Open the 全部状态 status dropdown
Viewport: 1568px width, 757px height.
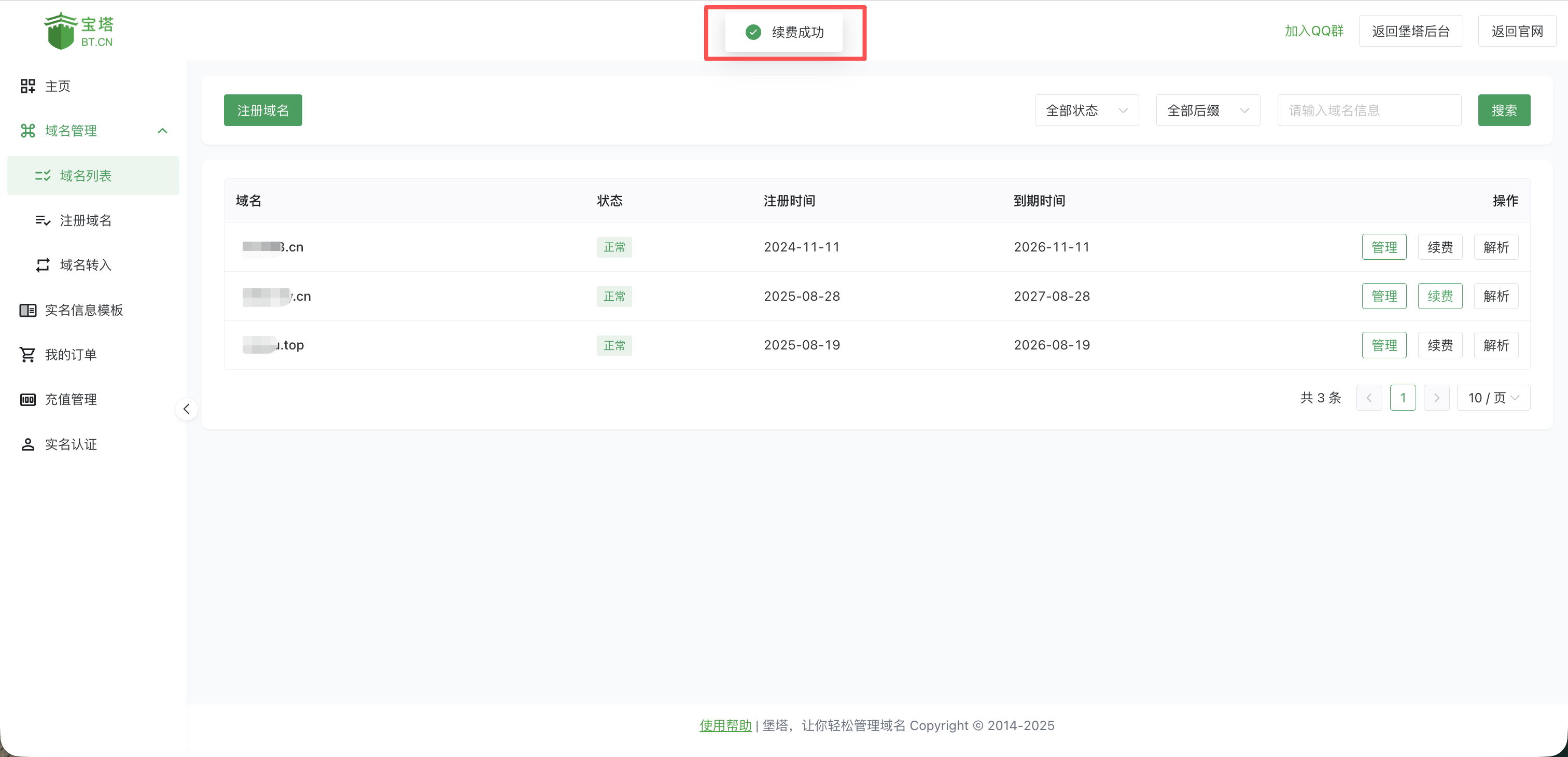coord(1086,110)
